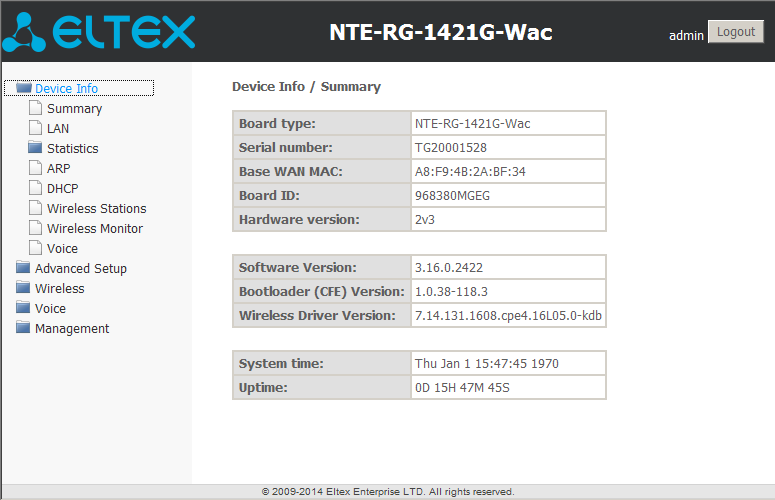775x500 pixels.
Task: Click the Device Info / Summary heading
Action: click(x=306, y=86)
